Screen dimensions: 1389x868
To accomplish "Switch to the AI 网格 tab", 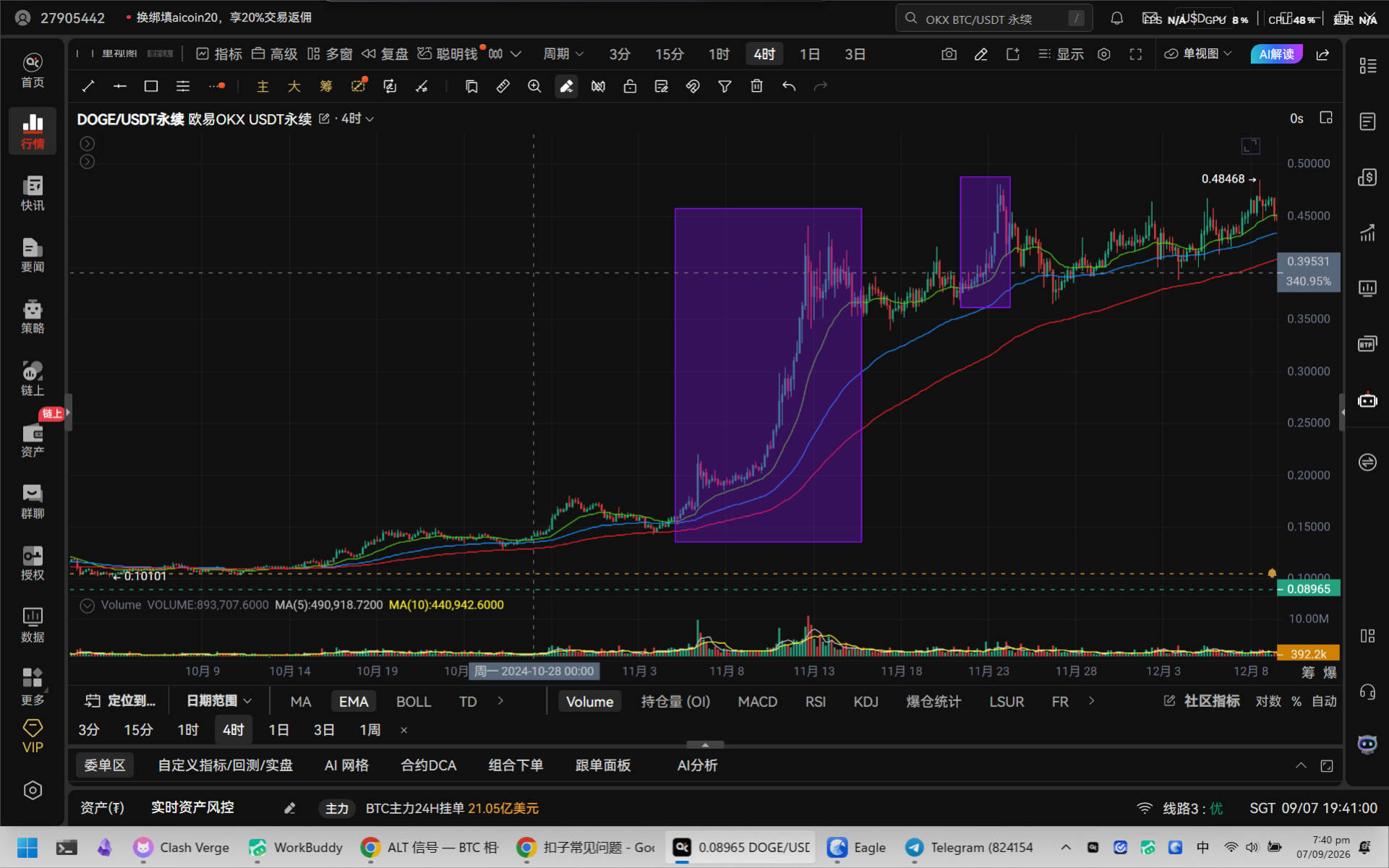I will coord(346,765).
